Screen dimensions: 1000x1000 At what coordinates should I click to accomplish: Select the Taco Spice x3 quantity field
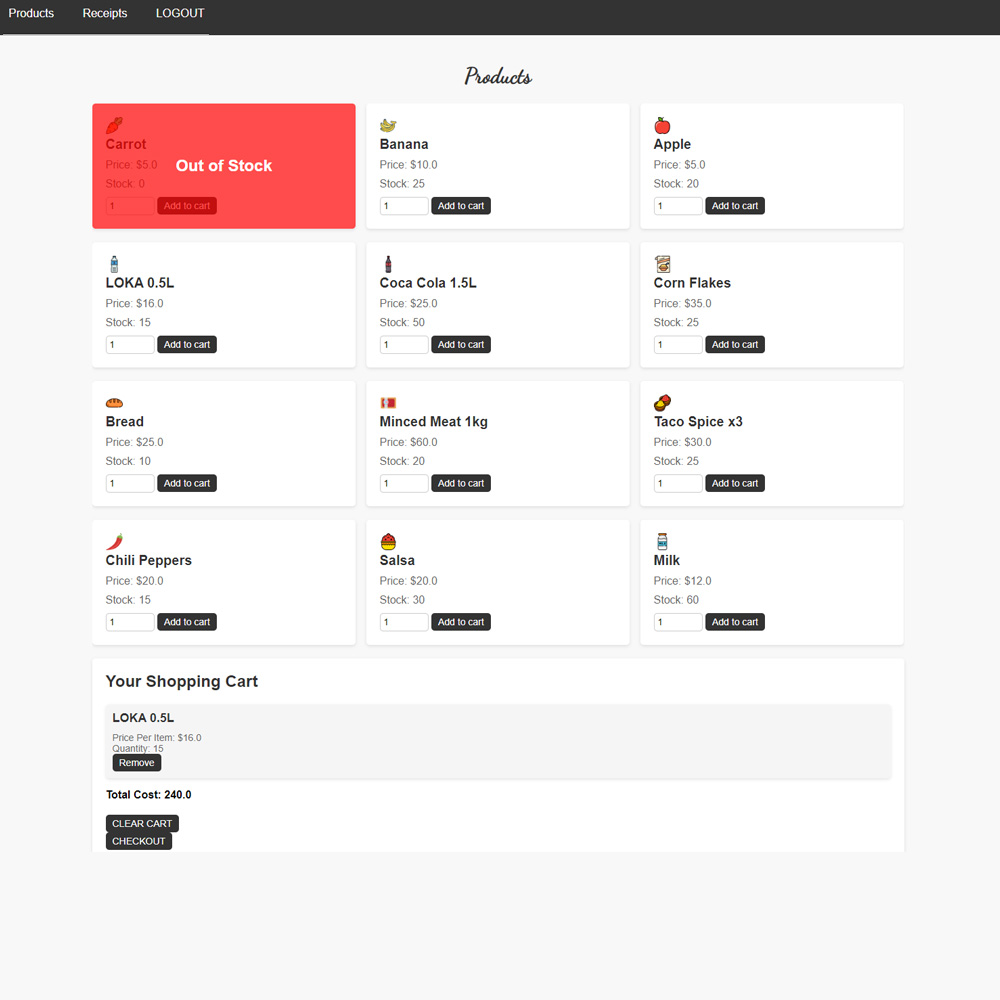click(x=678, y=483)
